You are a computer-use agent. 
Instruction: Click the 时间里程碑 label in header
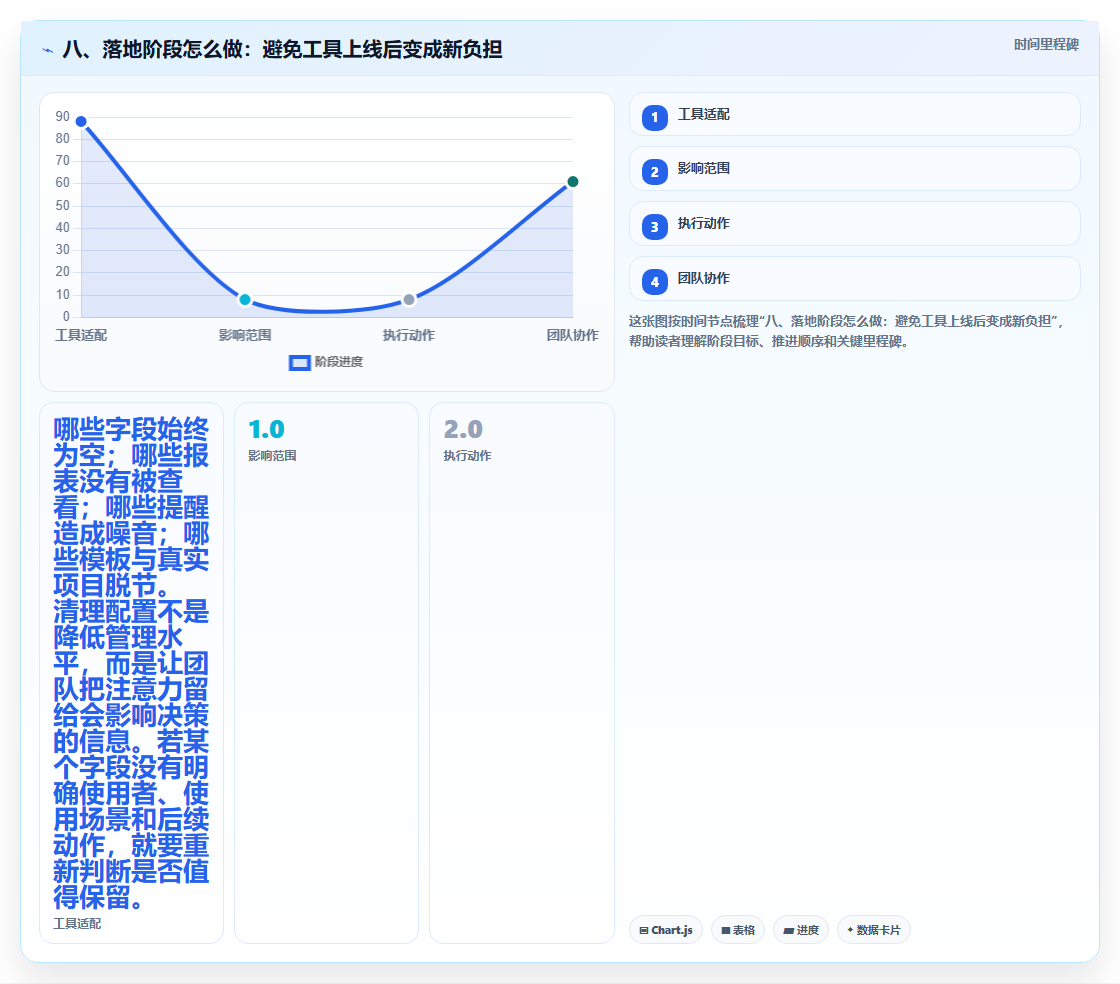(1046, 44)
